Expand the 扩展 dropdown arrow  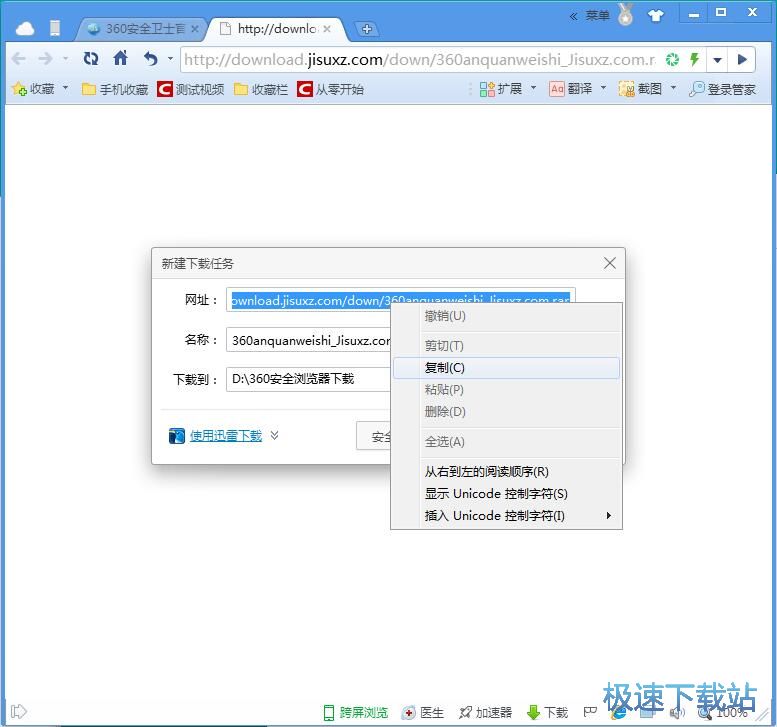[534, 89]
